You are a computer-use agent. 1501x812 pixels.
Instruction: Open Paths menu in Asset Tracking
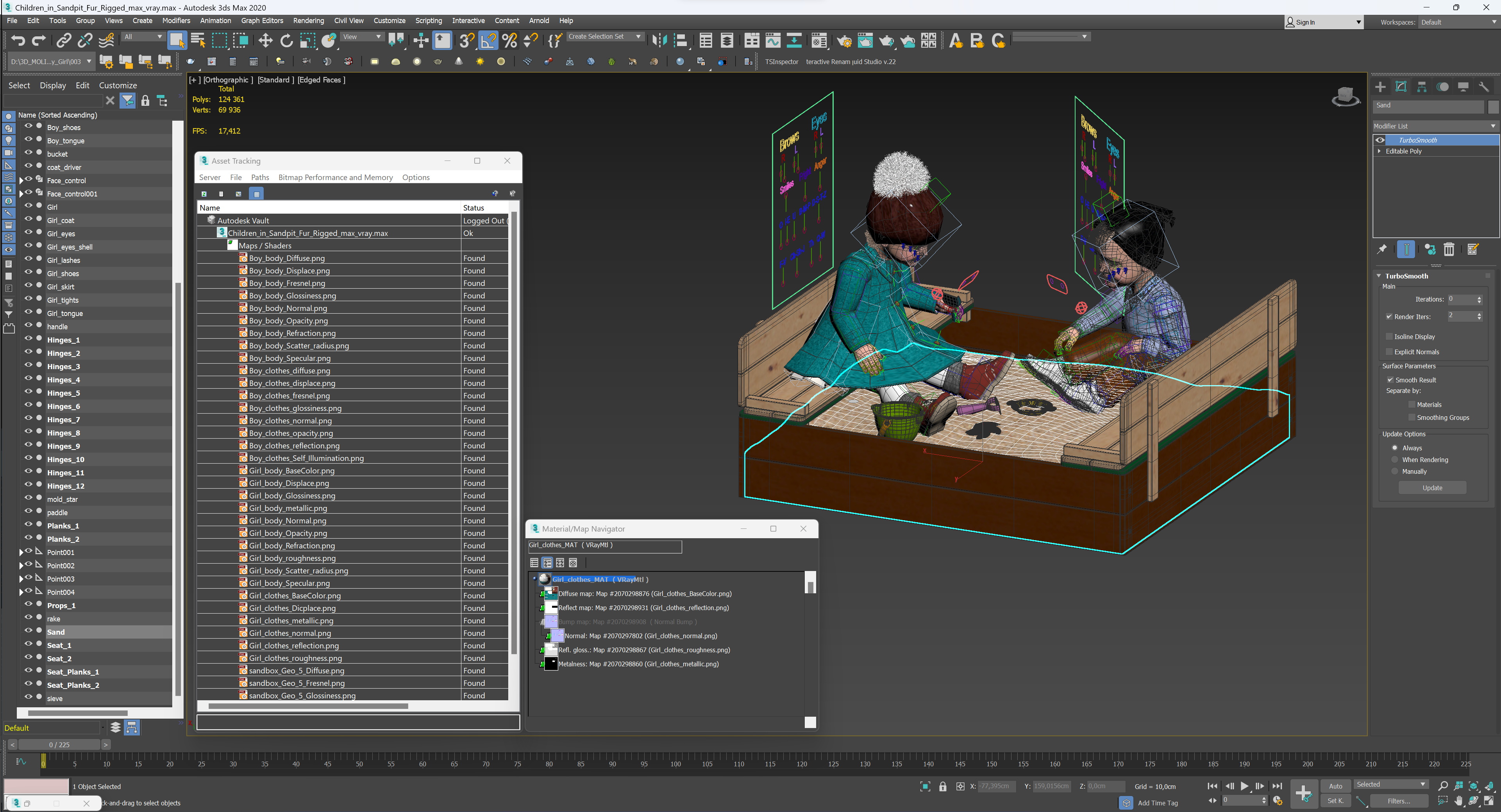click(x=260, y=177)
